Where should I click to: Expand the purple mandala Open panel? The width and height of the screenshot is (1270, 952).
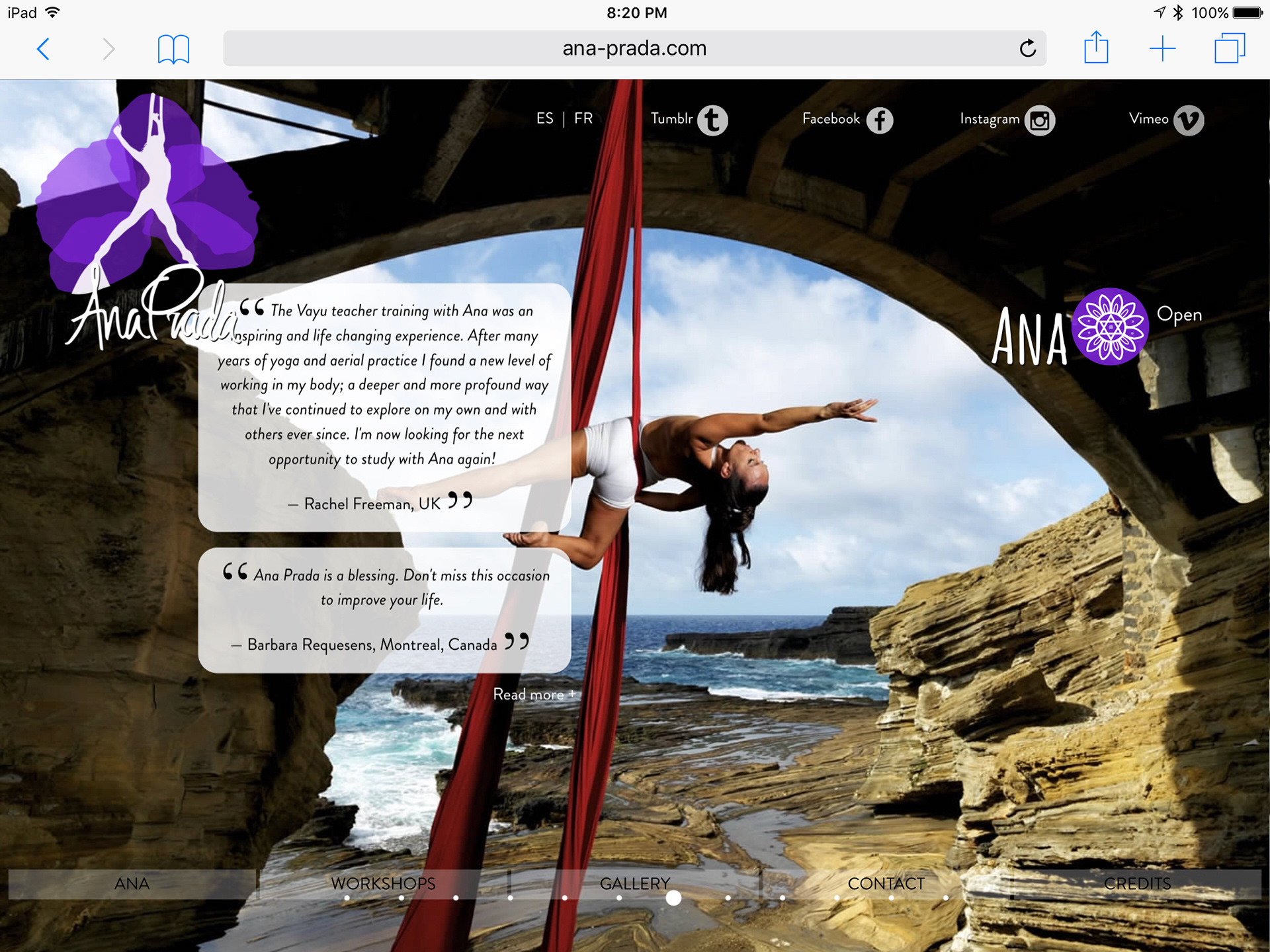click(1110, 327)
